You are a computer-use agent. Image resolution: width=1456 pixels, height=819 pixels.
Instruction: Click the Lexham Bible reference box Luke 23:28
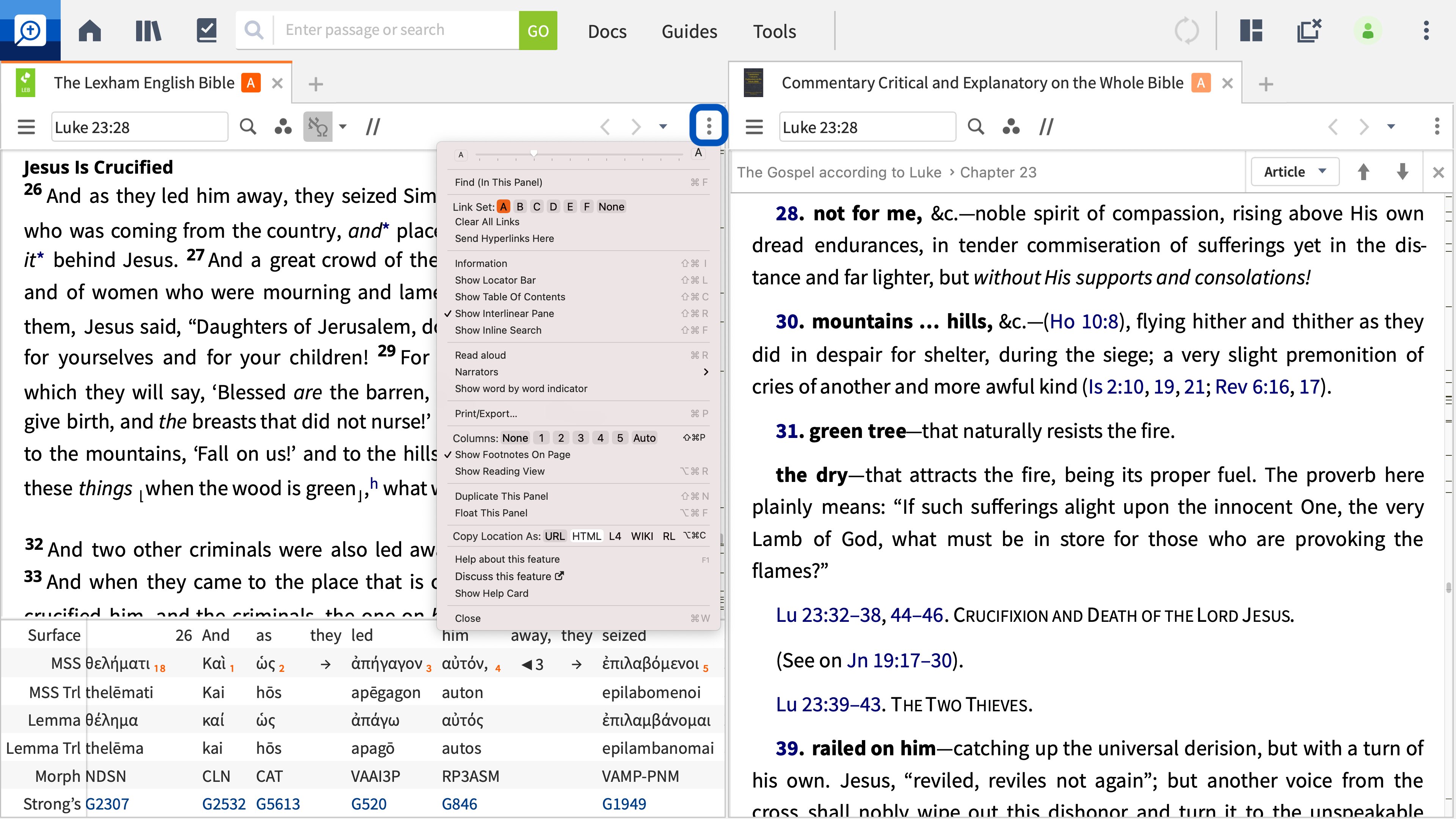[140, 127]
